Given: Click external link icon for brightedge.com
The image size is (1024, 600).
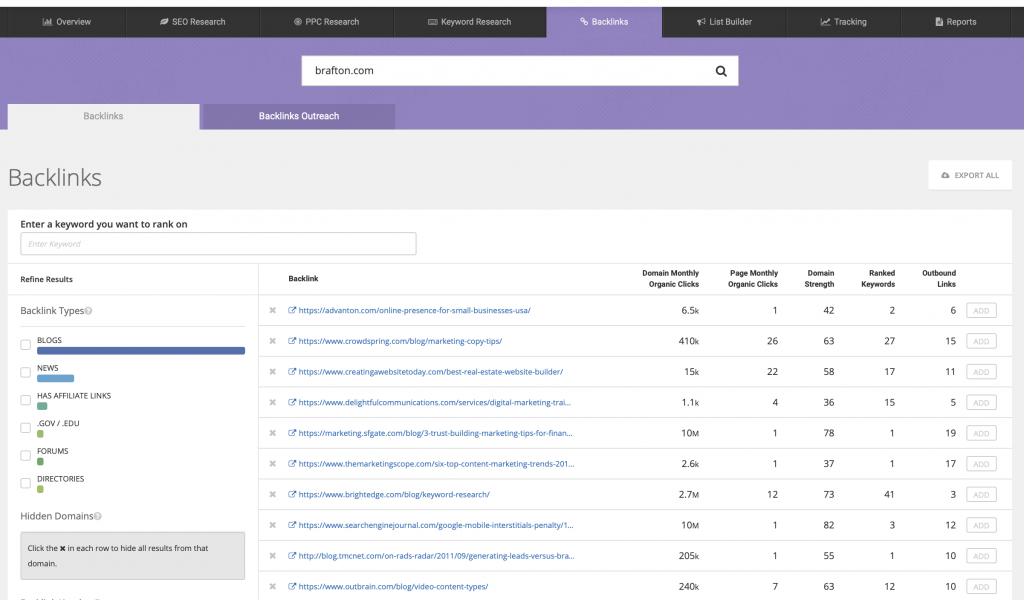Looking at the screenshot, I should point(292,495).
